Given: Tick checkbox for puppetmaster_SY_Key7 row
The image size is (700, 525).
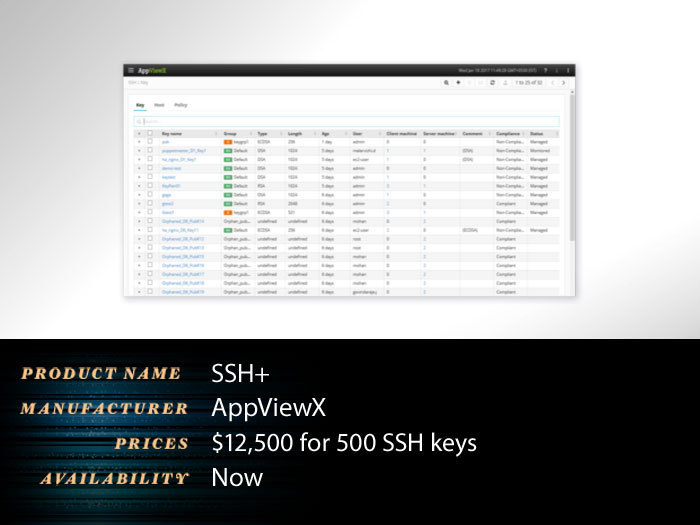Looking at the screenshot, I should tap(150, 150).
